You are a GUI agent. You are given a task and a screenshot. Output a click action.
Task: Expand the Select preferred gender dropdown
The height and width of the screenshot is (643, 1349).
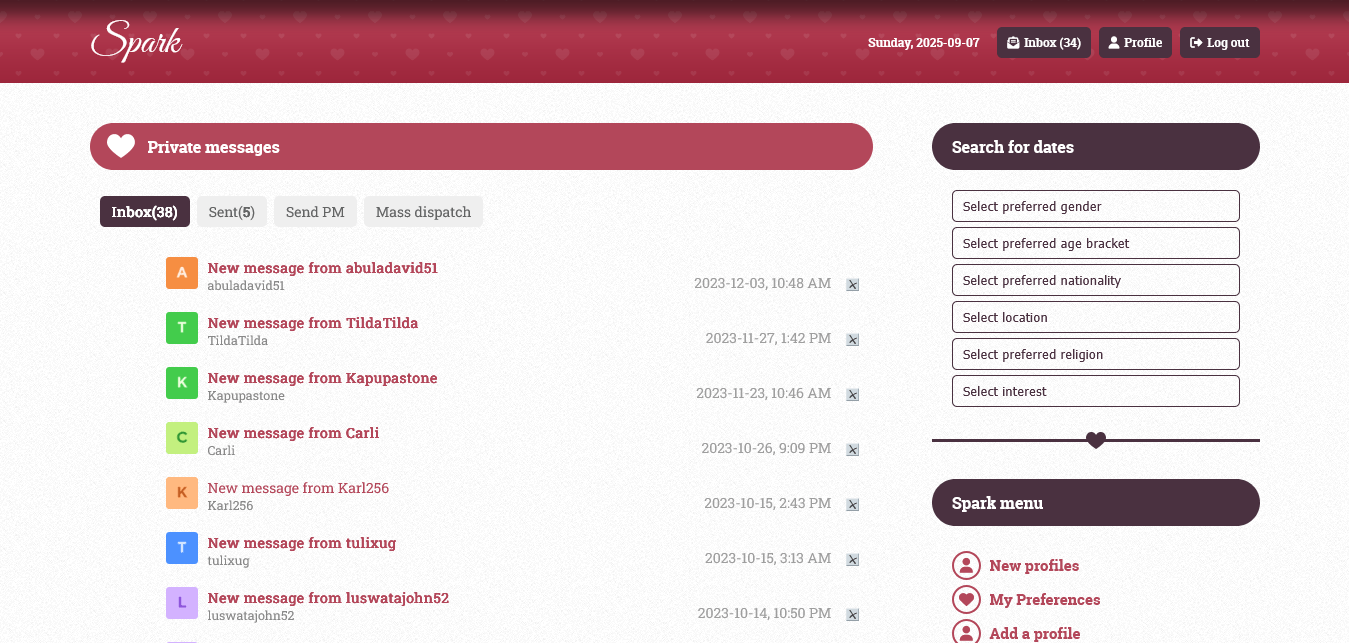pyautogui.click(x=1095, y=206)
